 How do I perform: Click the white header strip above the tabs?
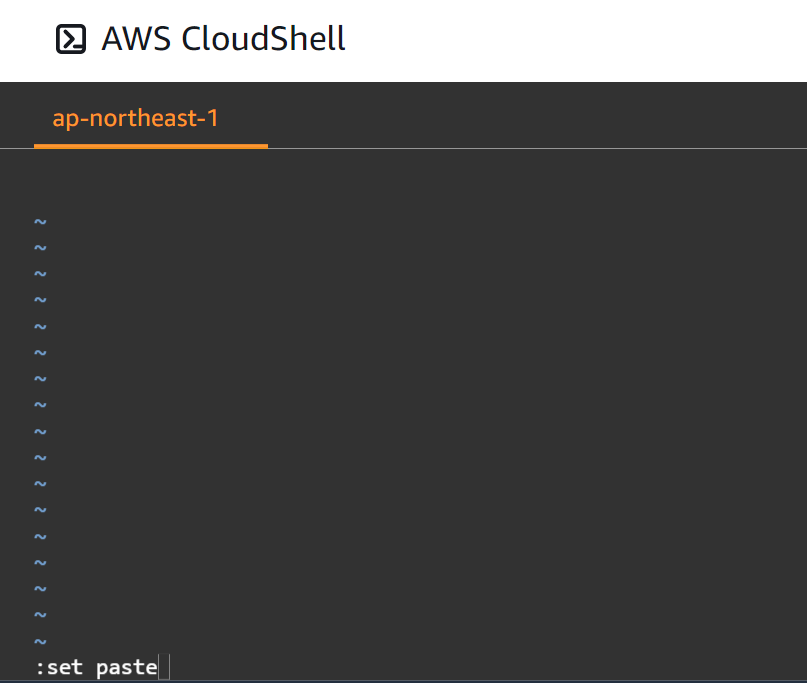pos(500,40)
